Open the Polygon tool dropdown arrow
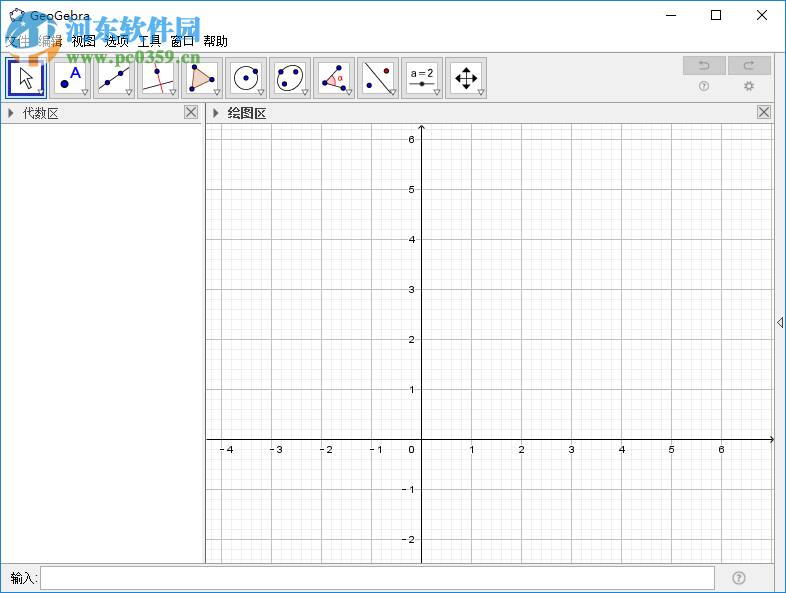Image resolution: width=786 pixels, height=593 pixels. pyautogui.click(x=217, y=92)
